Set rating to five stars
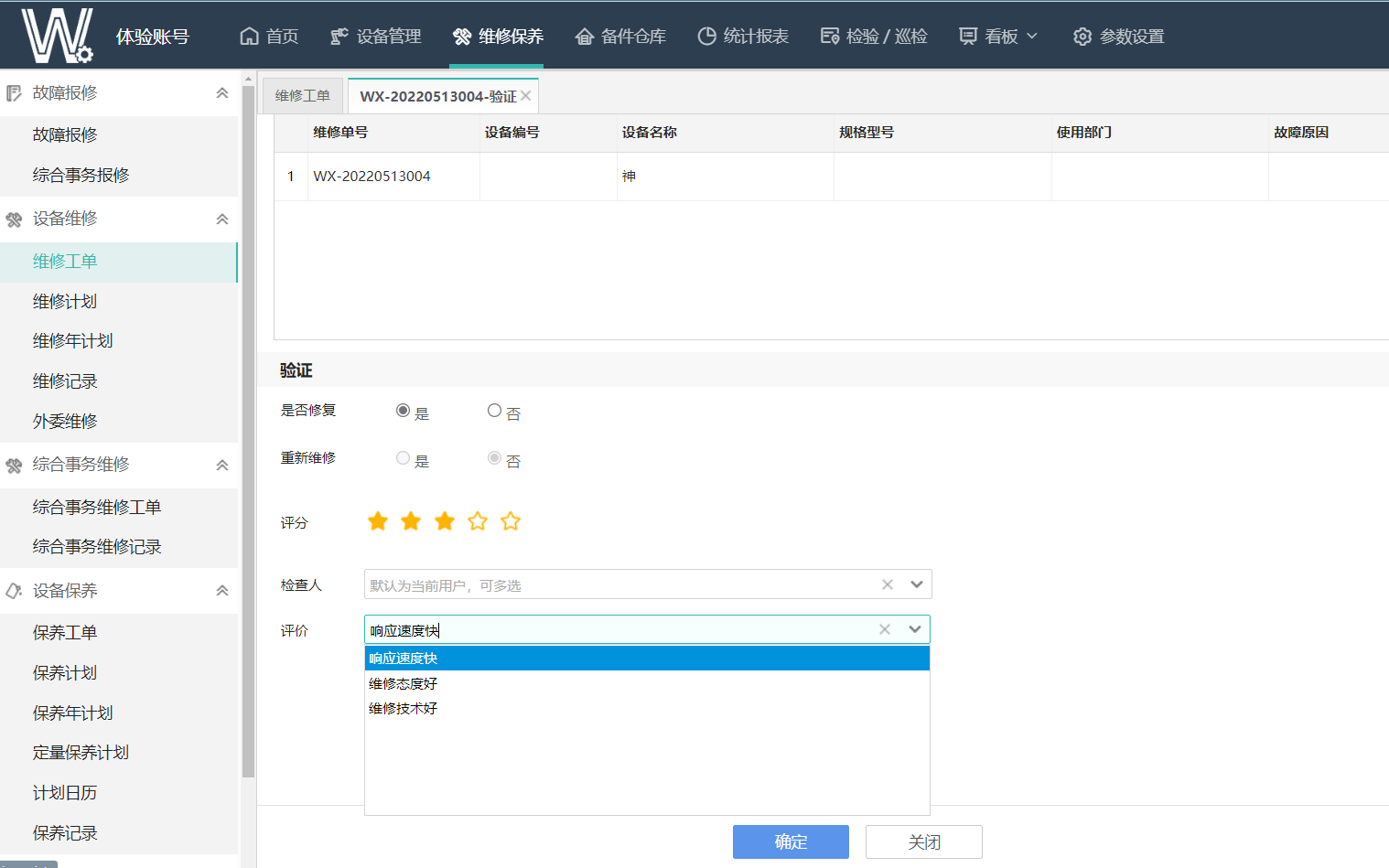The height and width of the screenshot is (868, 1389). click(511, 521)
